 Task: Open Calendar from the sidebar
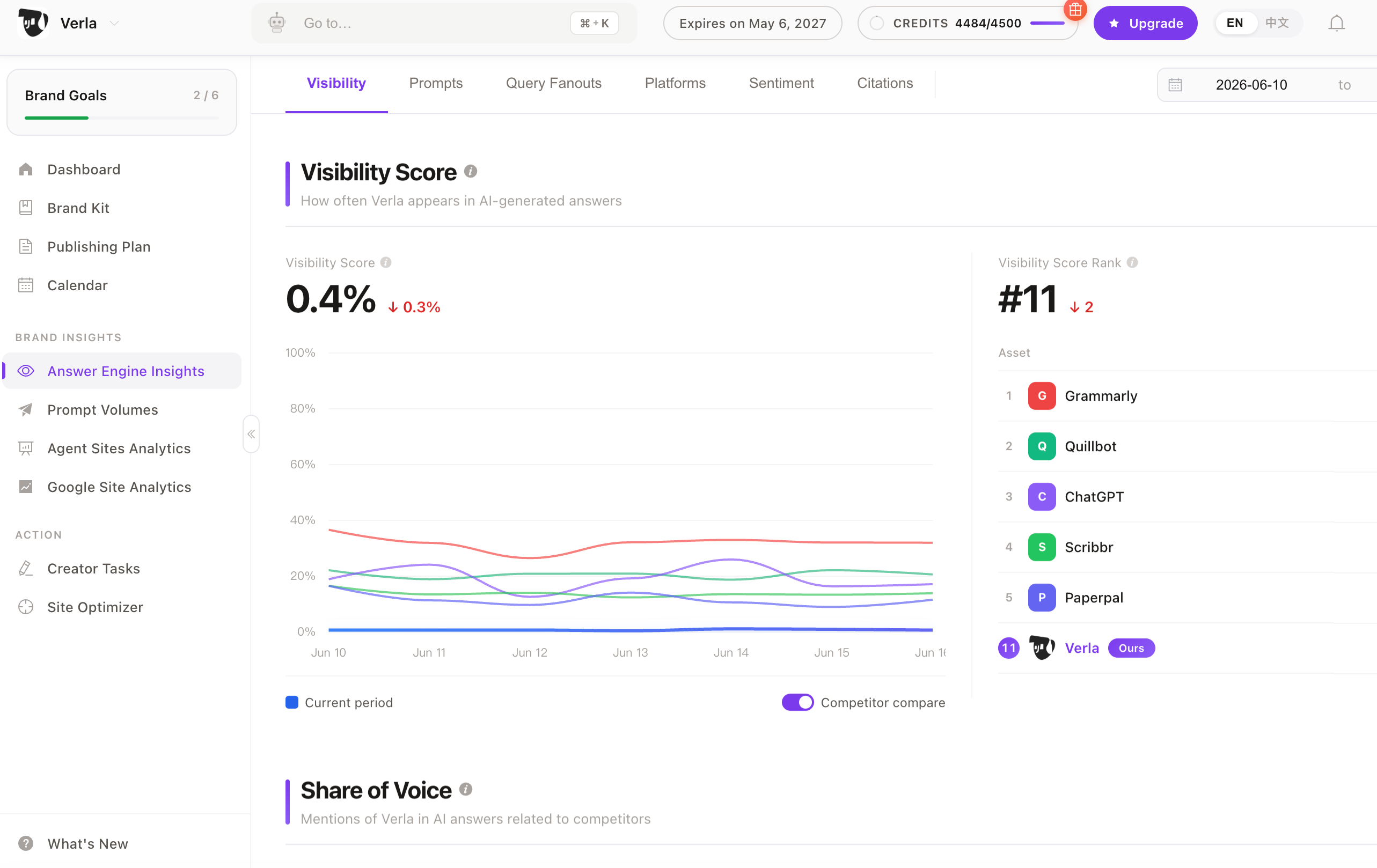(122, 285)
